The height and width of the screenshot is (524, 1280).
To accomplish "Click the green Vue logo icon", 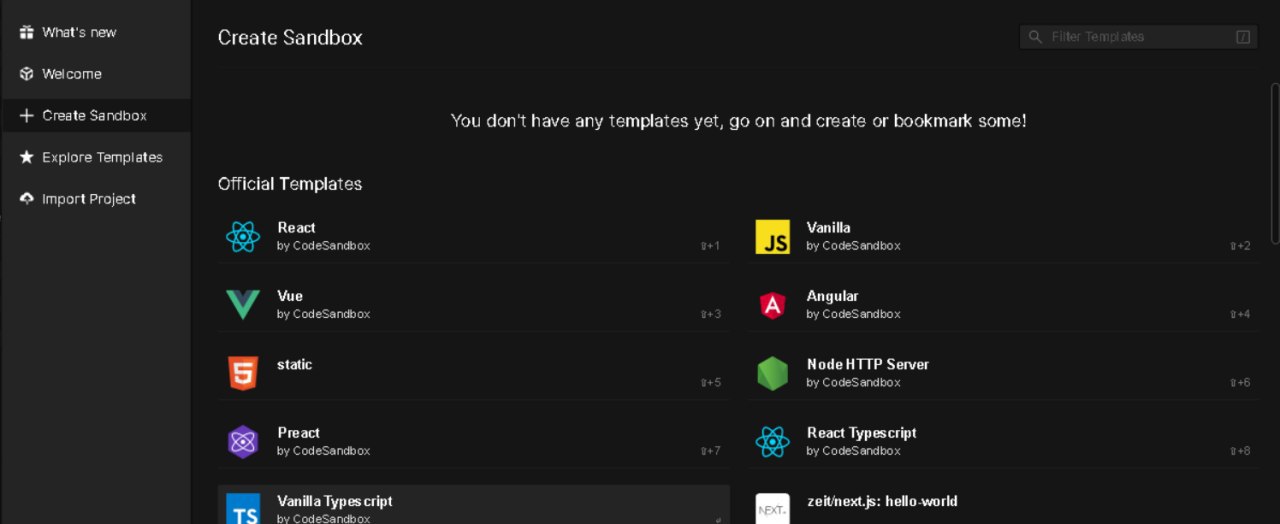I will (x=243, y=304).
